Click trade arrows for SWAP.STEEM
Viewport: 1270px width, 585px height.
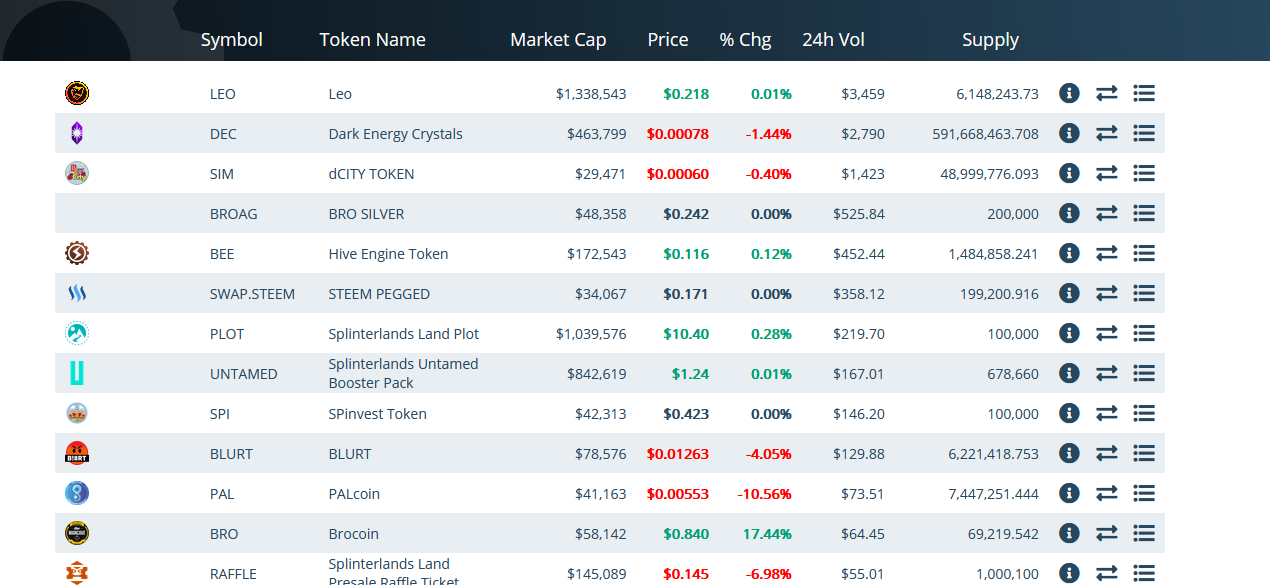[1106, 293]
